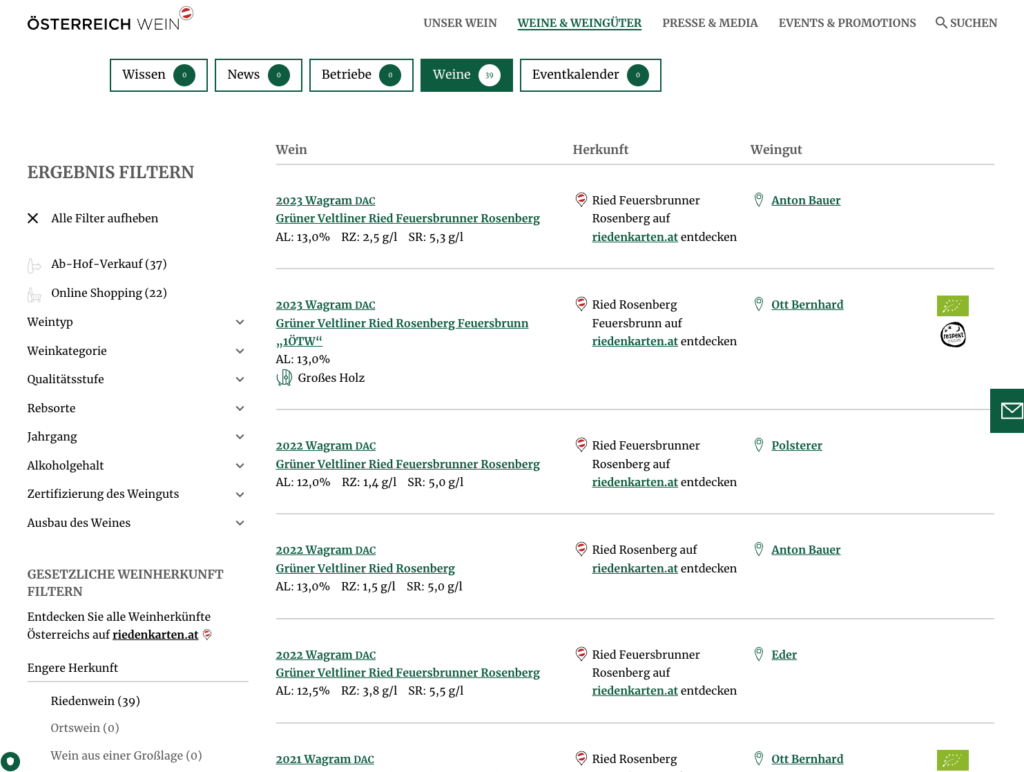This screenshot has width=1024, height=772.
Task: Click the Ried marker icon by Ried Rosenberg auf
Action: click(x=581, y=549)
